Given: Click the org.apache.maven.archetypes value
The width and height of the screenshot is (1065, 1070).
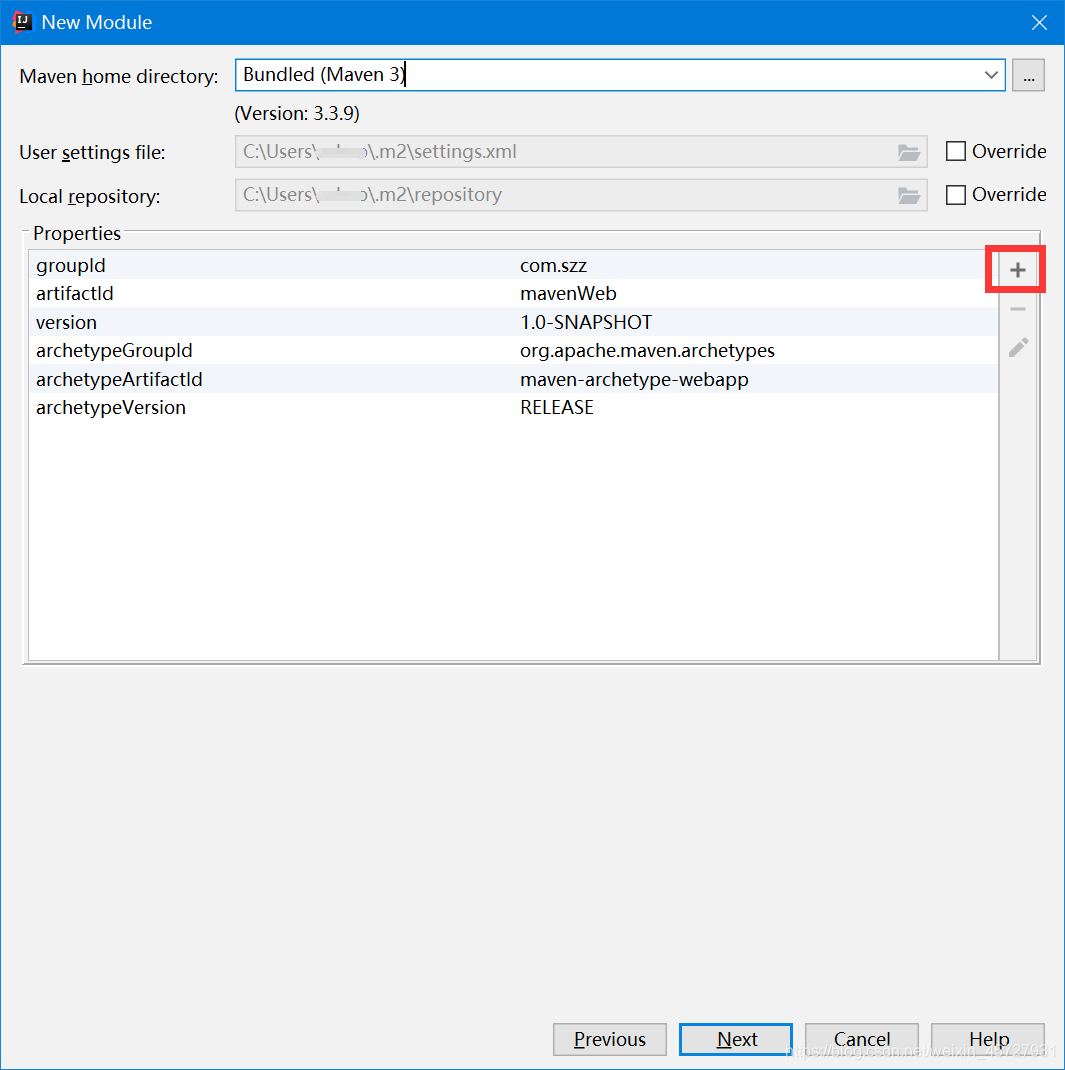Looking at the screenshot, I should tap(647, 351).
